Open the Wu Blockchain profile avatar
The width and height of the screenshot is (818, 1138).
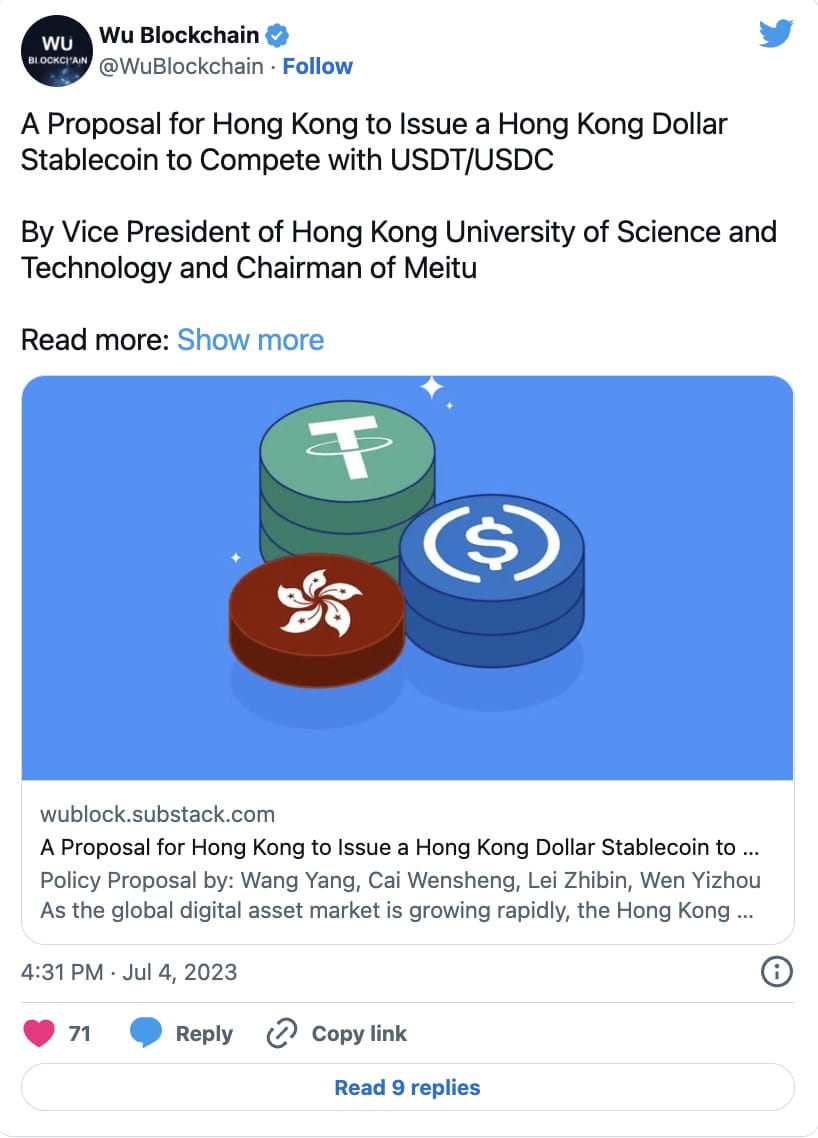57,51
